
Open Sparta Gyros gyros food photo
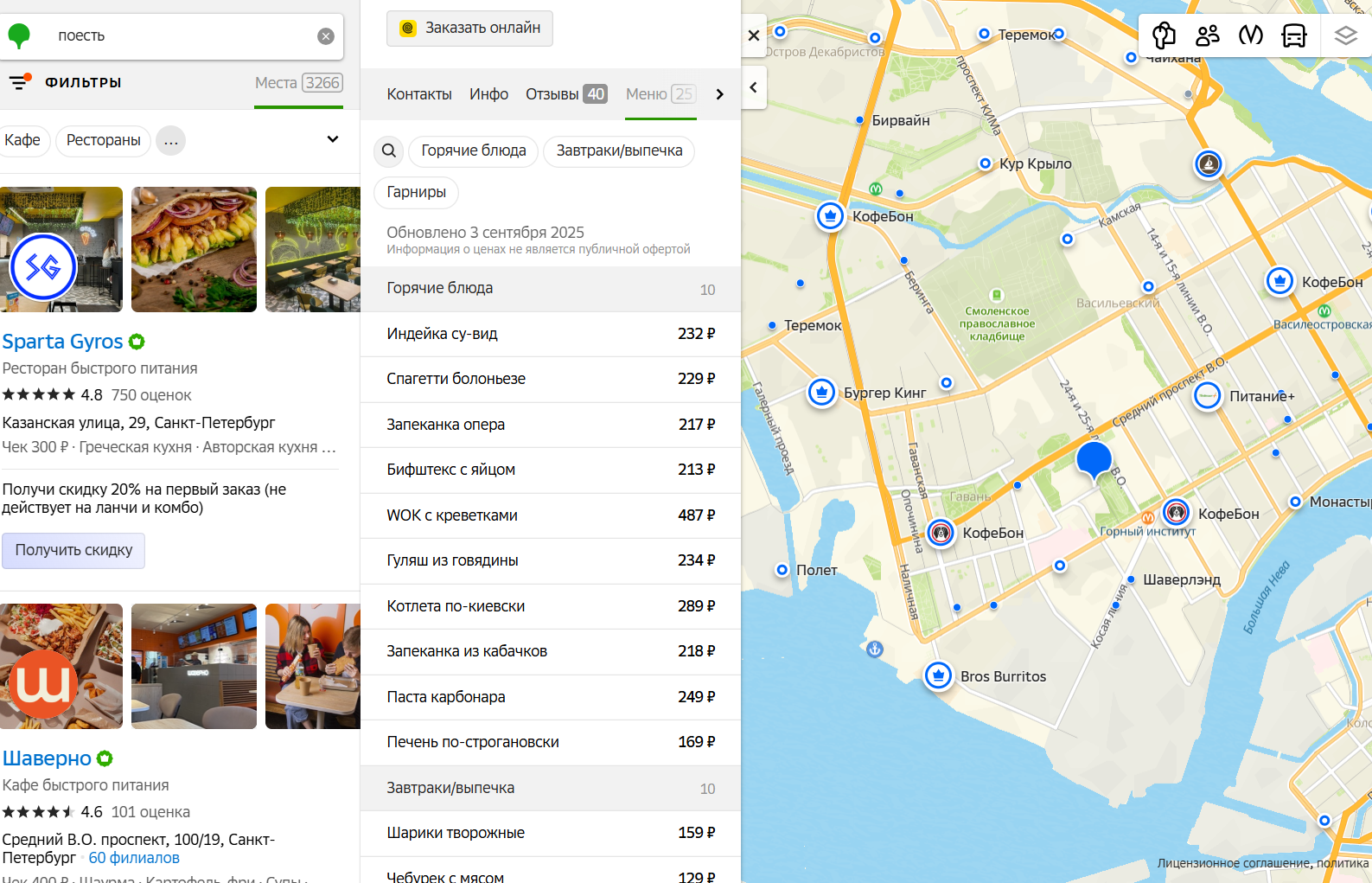194,249
